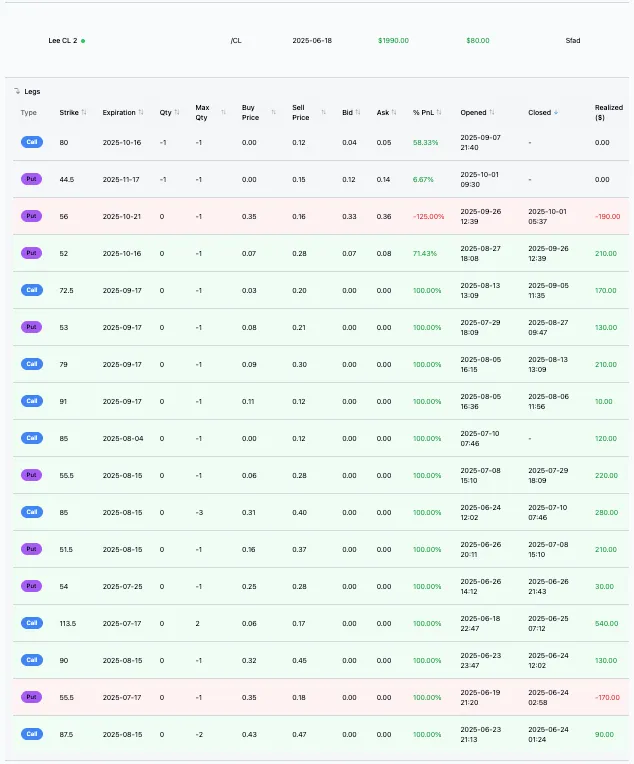The width and height of the screenshot is (634, 764).
Task: Sort by Ask column icon
Action: [395, 113]
